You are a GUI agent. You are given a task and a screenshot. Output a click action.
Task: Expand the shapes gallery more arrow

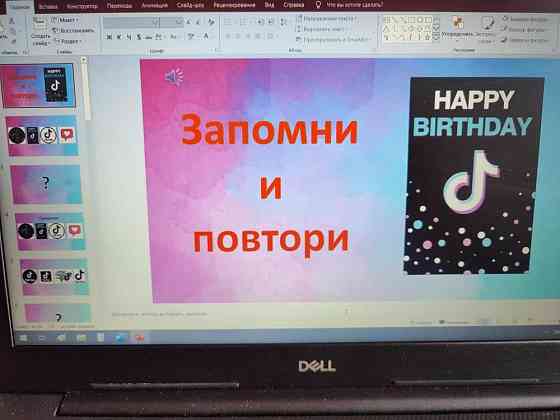[x=436, y=36]
